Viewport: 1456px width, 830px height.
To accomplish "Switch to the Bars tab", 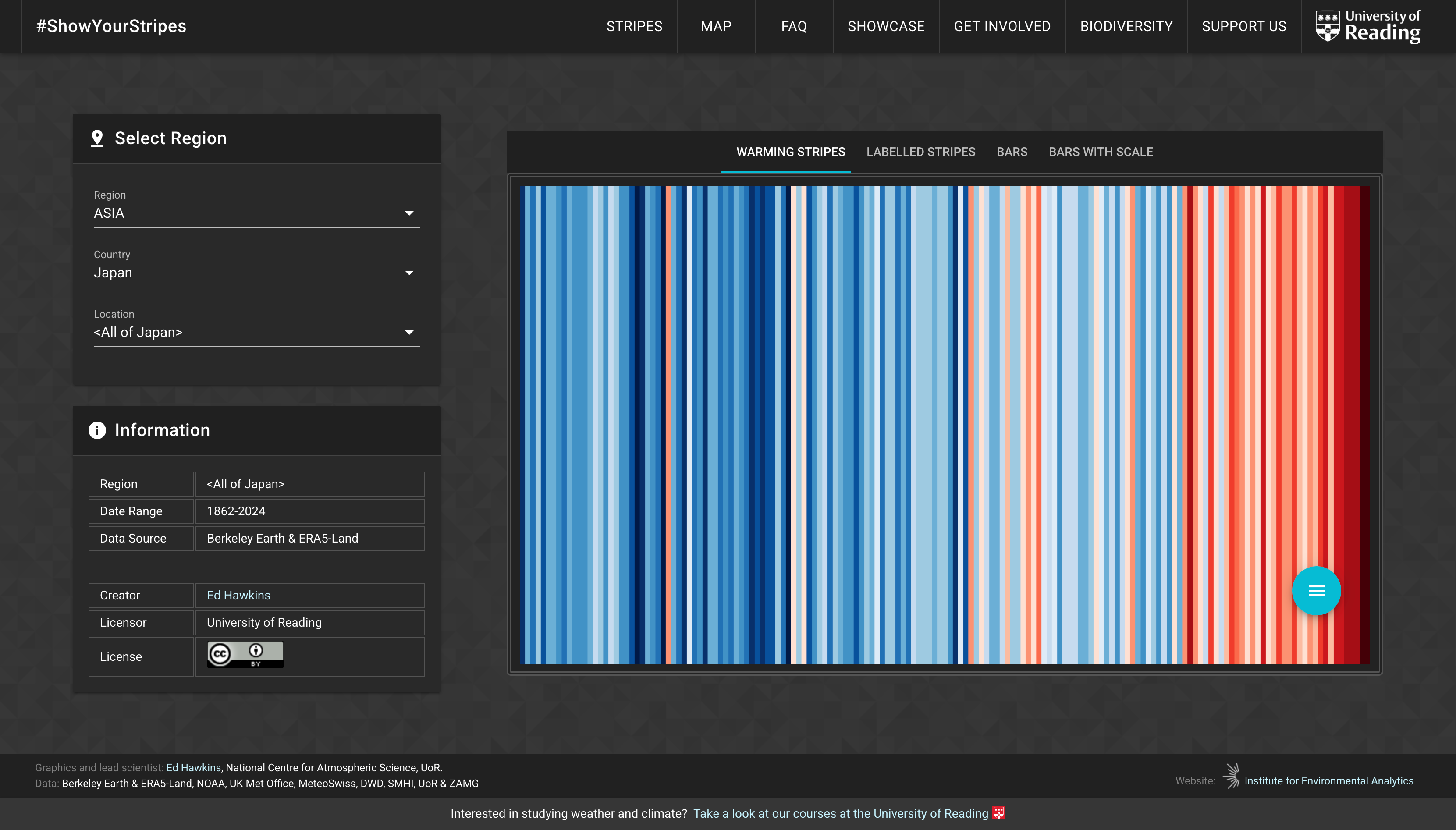I will coord(1012,152).
